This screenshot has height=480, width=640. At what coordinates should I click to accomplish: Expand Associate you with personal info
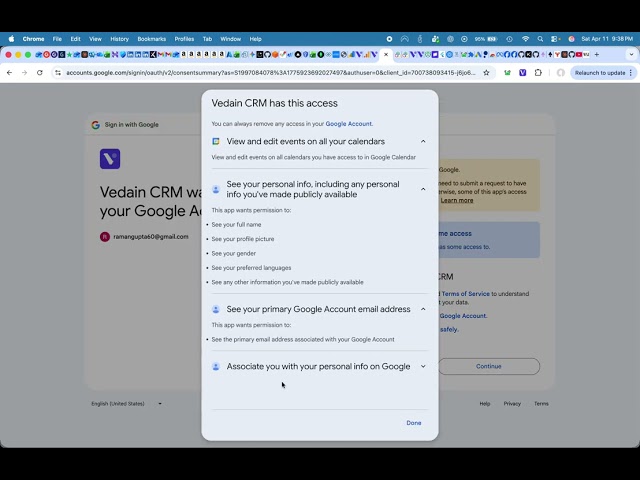click(x=423, y=367)
